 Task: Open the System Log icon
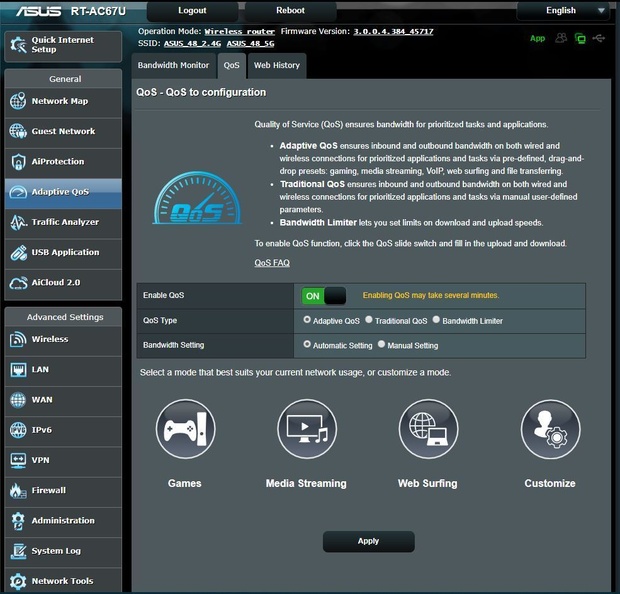click(x=18, y=551)
